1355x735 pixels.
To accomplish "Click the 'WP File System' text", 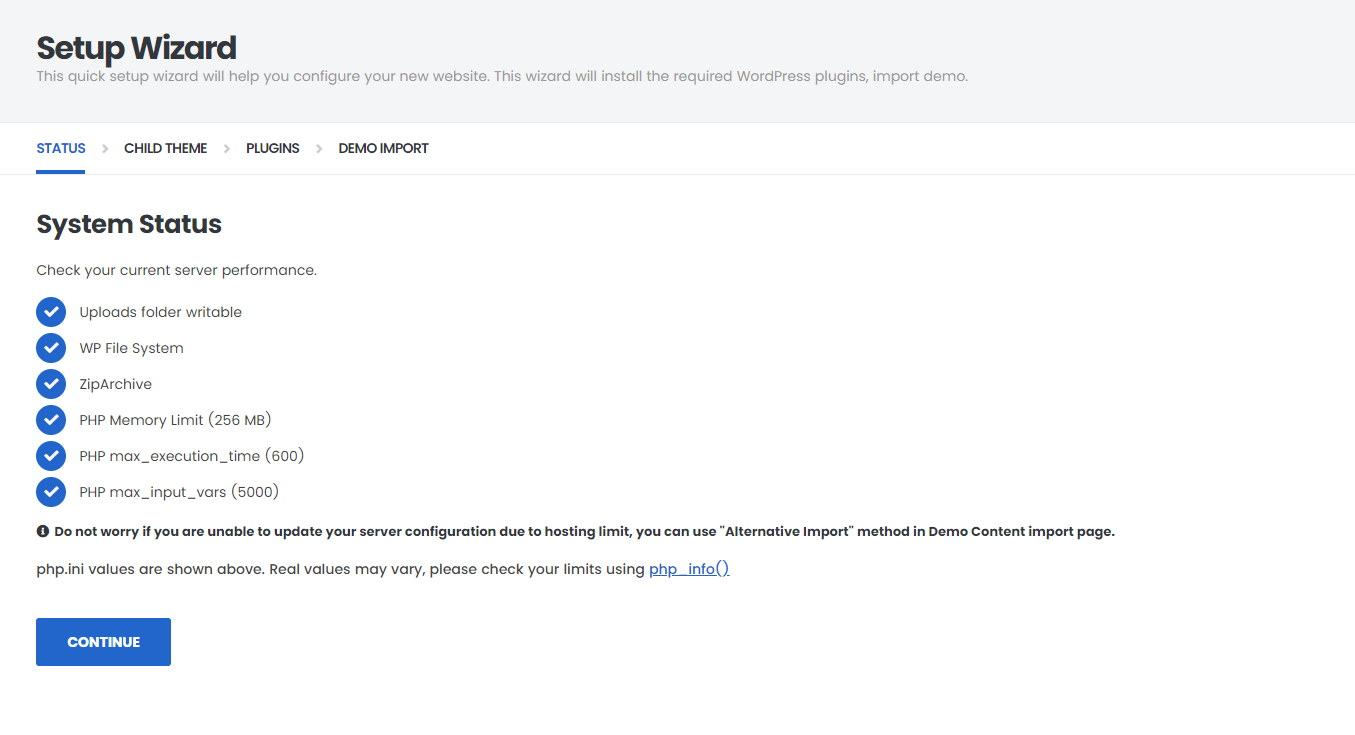I will pyautogui.click(x=132, y=348).
